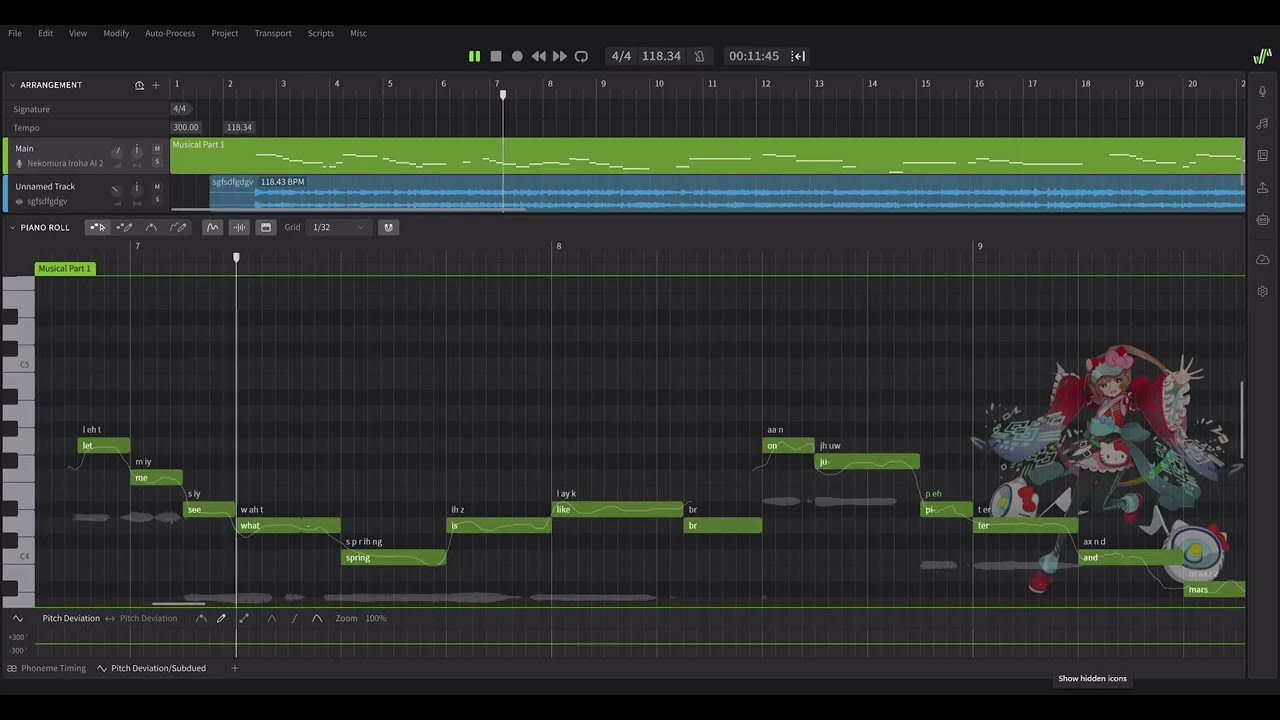Open the Library book panel in sidebar

pos(1263,155)
